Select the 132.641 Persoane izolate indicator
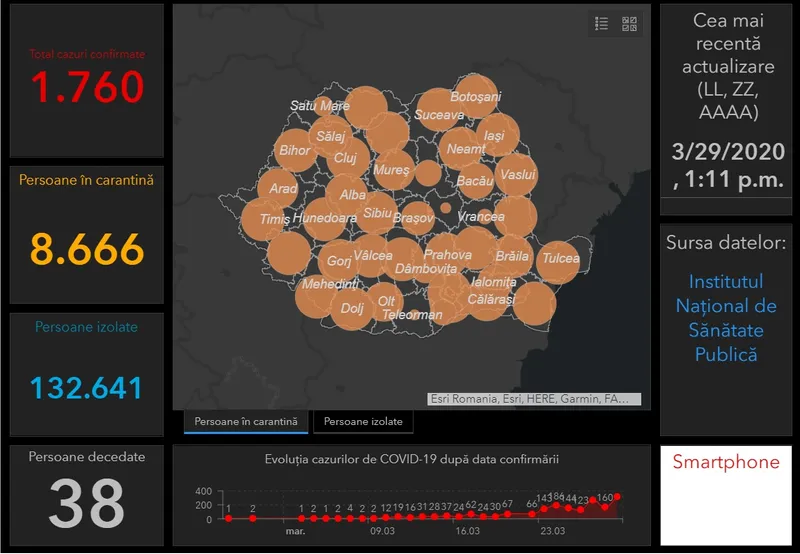This screenshot has width=800, height=554. [87, 388]
